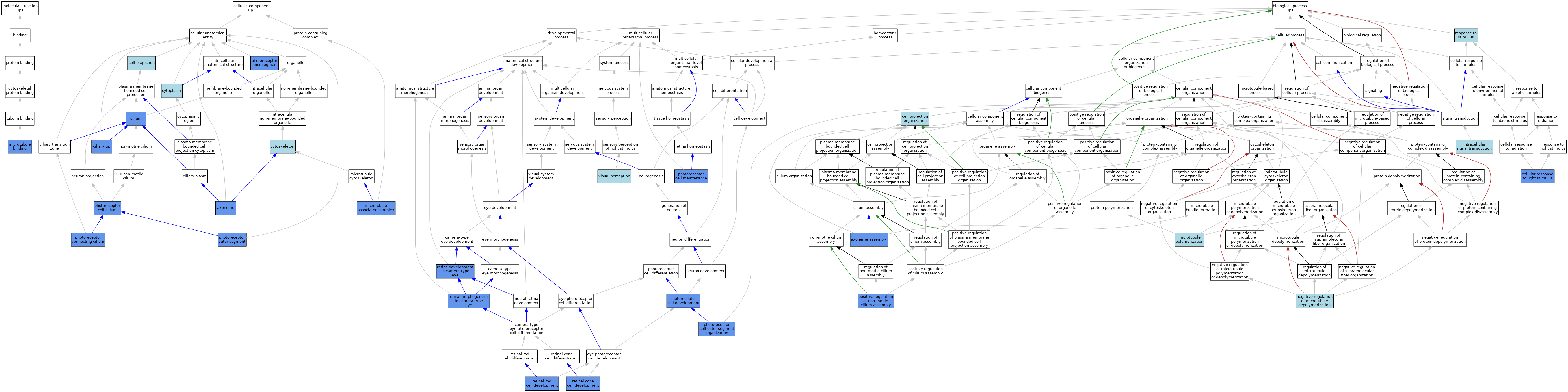This screenshot has width=1568, height=392.
Task: Select the blue 'microtubule binding' node
Action: tap(20, 146)
